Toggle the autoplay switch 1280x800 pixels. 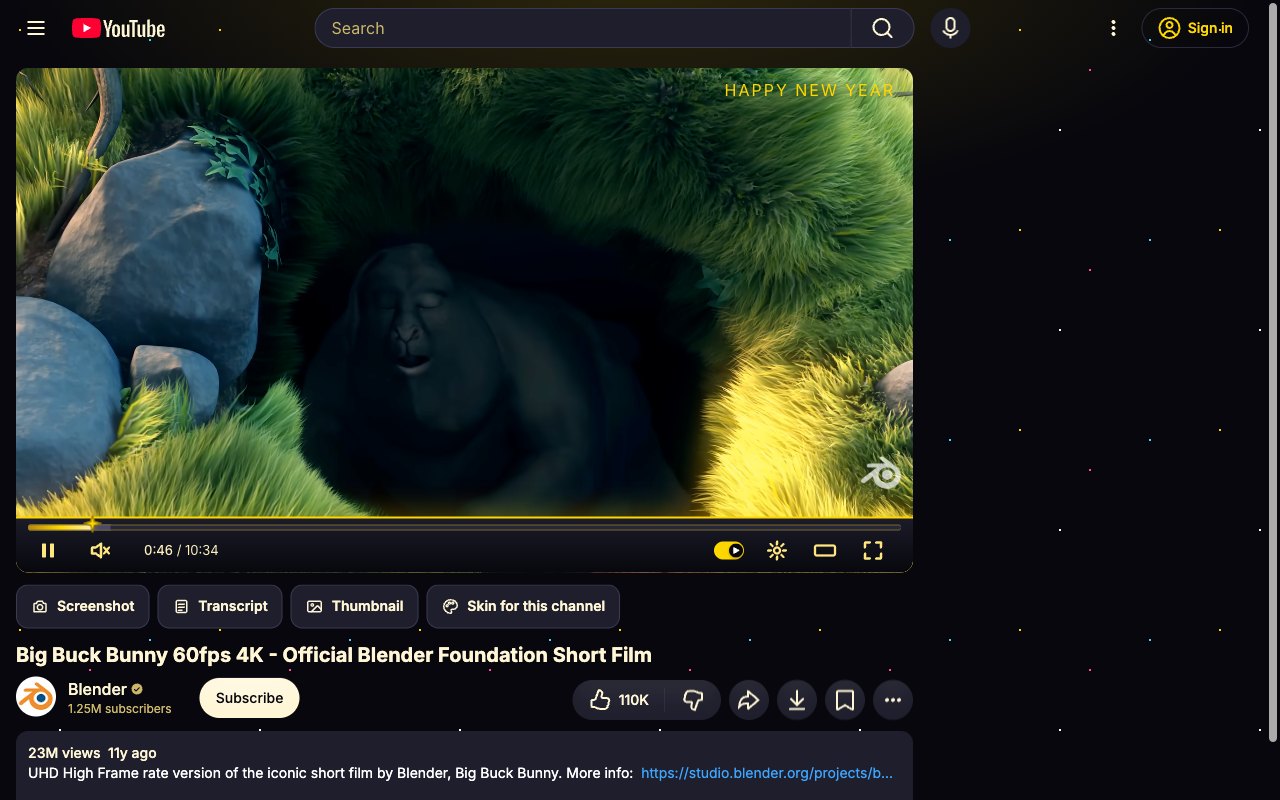(x=729, y=550)
